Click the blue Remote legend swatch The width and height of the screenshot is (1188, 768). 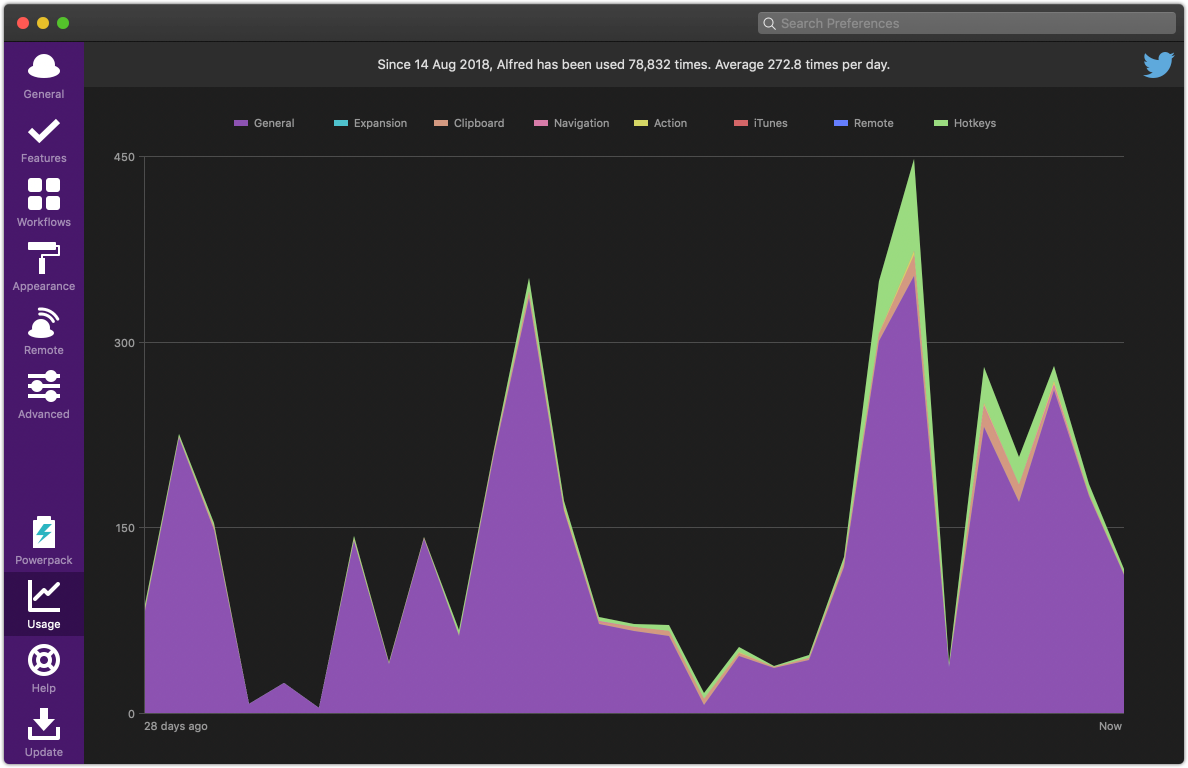[841, 123]
